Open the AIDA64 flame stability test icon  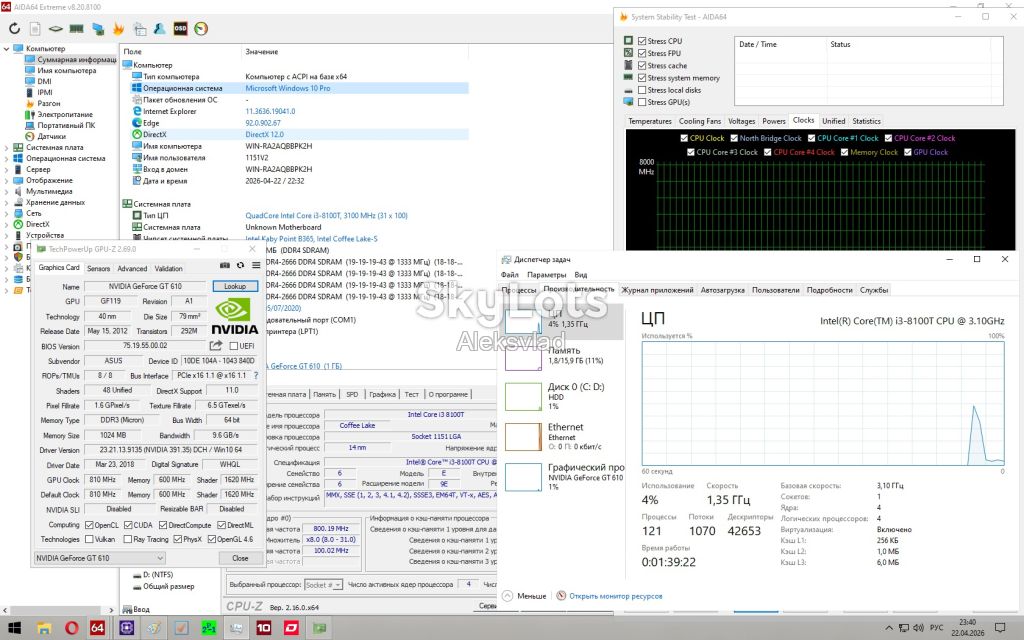(118, 29)
